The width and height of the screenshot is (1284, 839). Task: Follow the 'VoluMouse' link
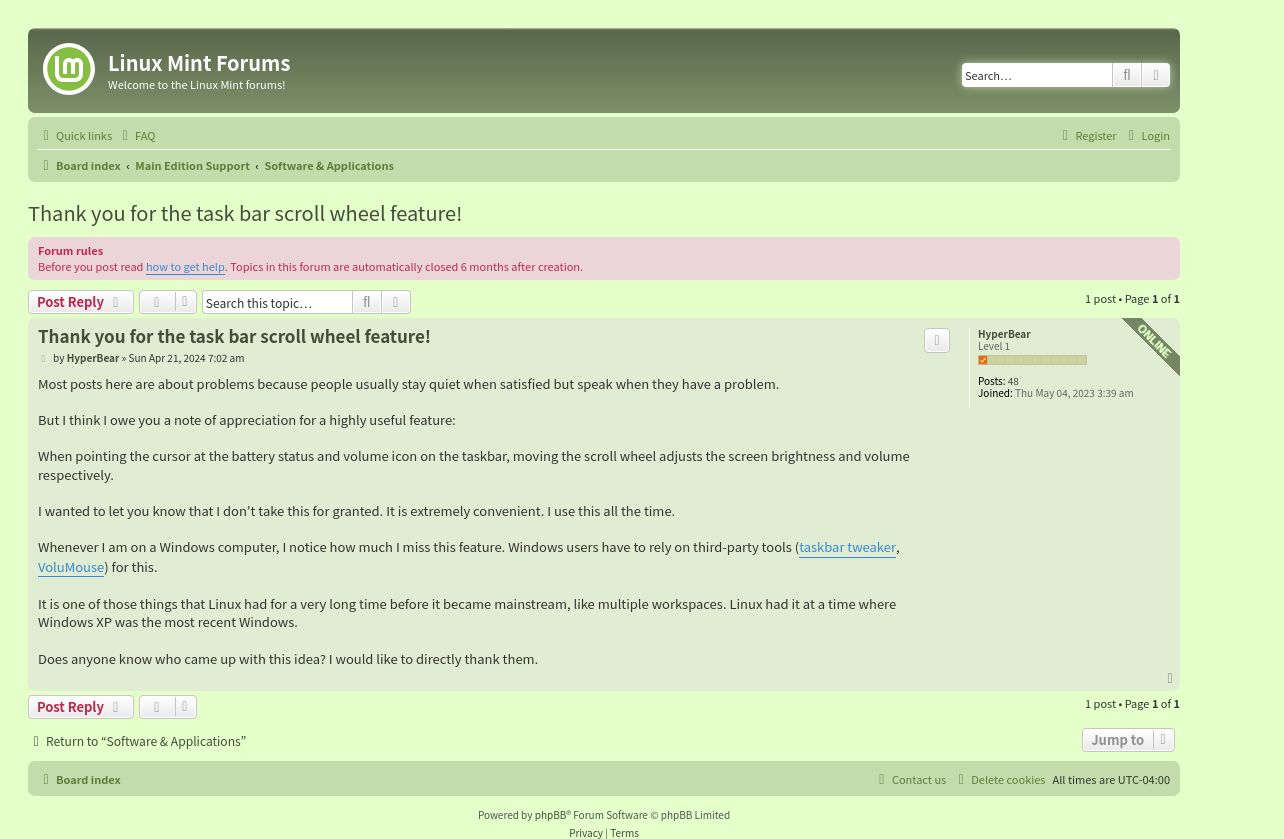click(x=71, y=568)
